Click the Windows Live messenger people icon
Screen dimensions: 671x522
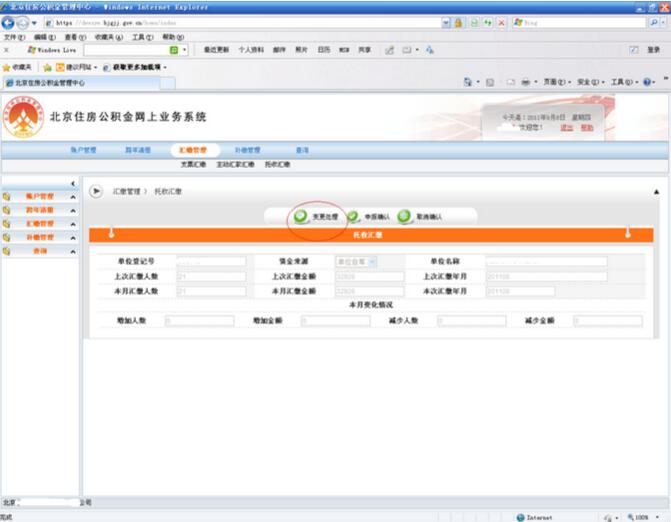pos(430,50)
